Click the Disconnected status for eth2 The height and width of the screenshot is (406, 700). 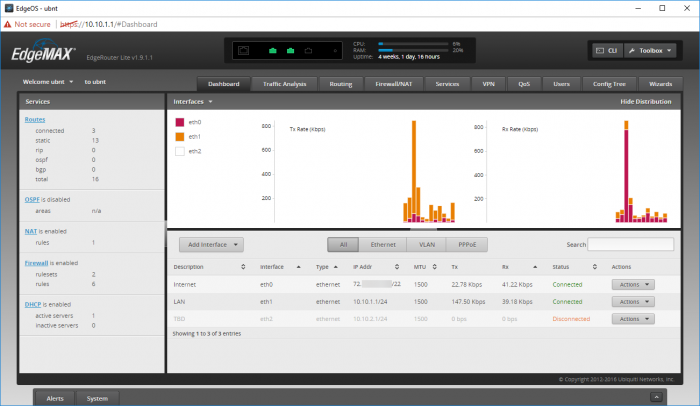click(571, 319)
